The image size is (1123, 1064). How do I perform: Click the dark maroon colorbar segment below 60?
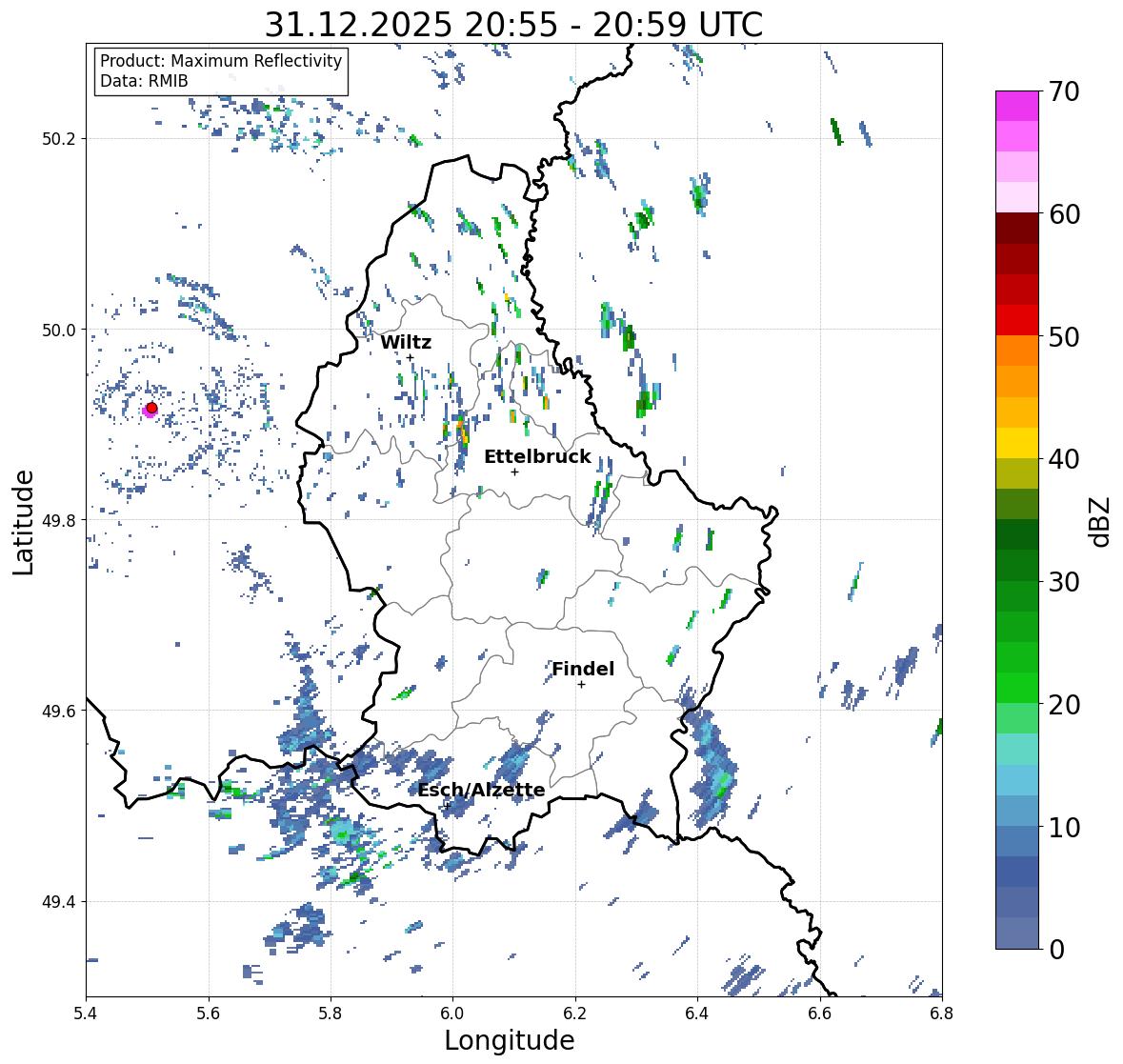1017,229
